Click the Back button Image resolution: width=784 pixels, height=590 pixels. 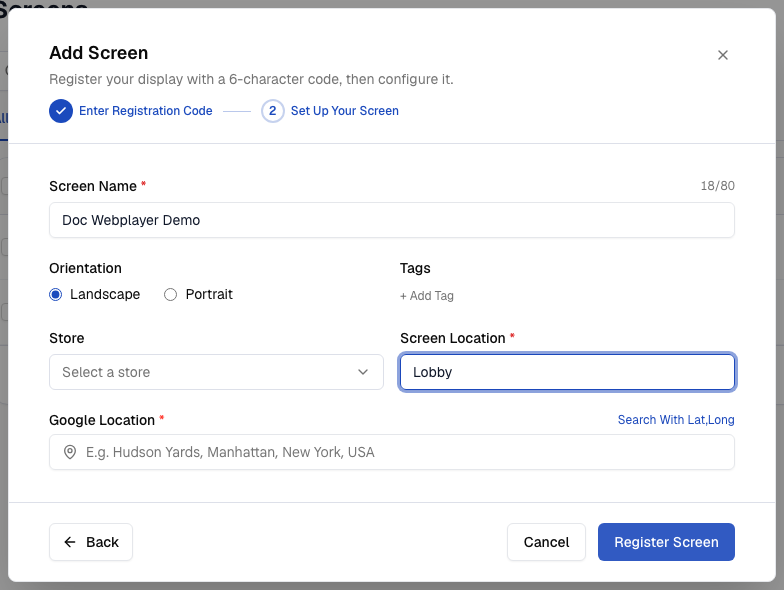click(91, 542)
